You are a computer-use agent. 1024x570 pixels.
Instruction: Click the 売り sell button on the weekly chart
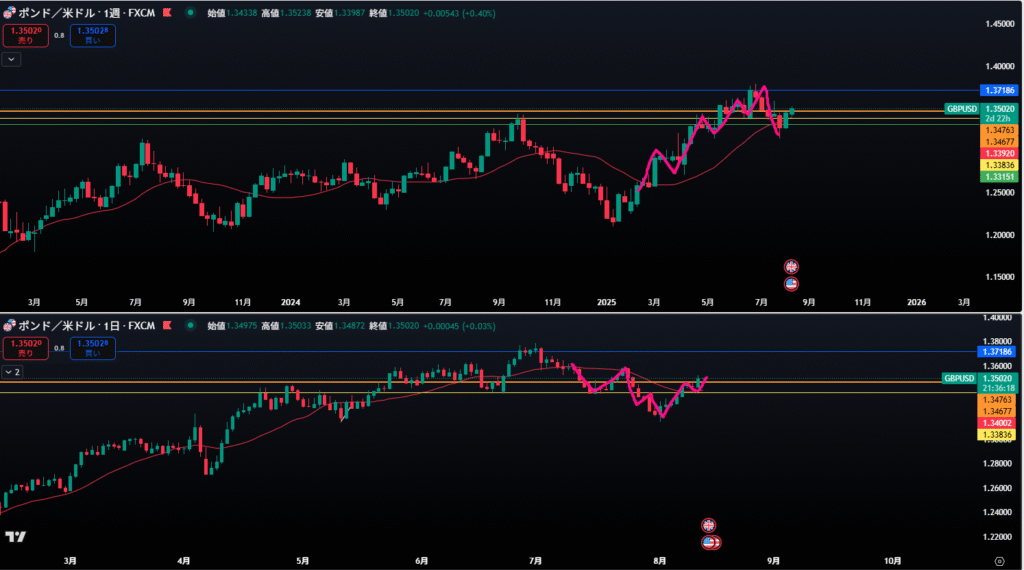pos(25,35)
